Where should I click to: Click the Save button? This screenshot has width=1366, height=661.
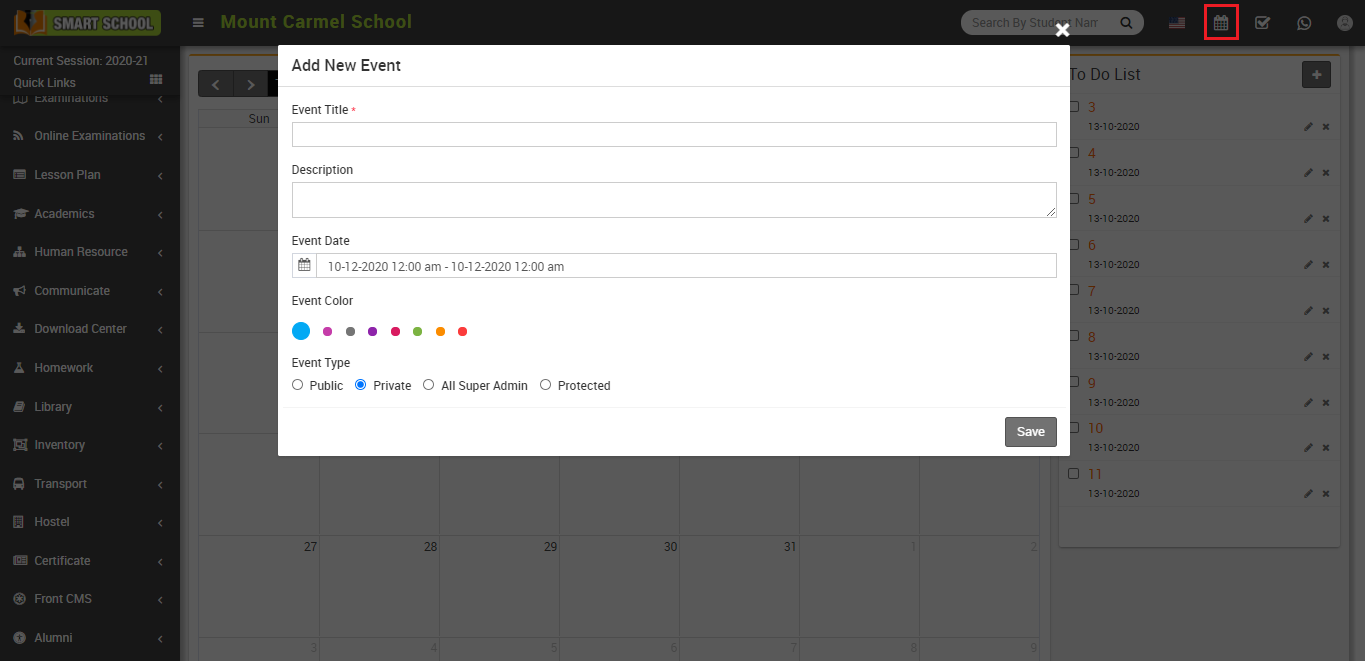click(x=1030, y=431)
